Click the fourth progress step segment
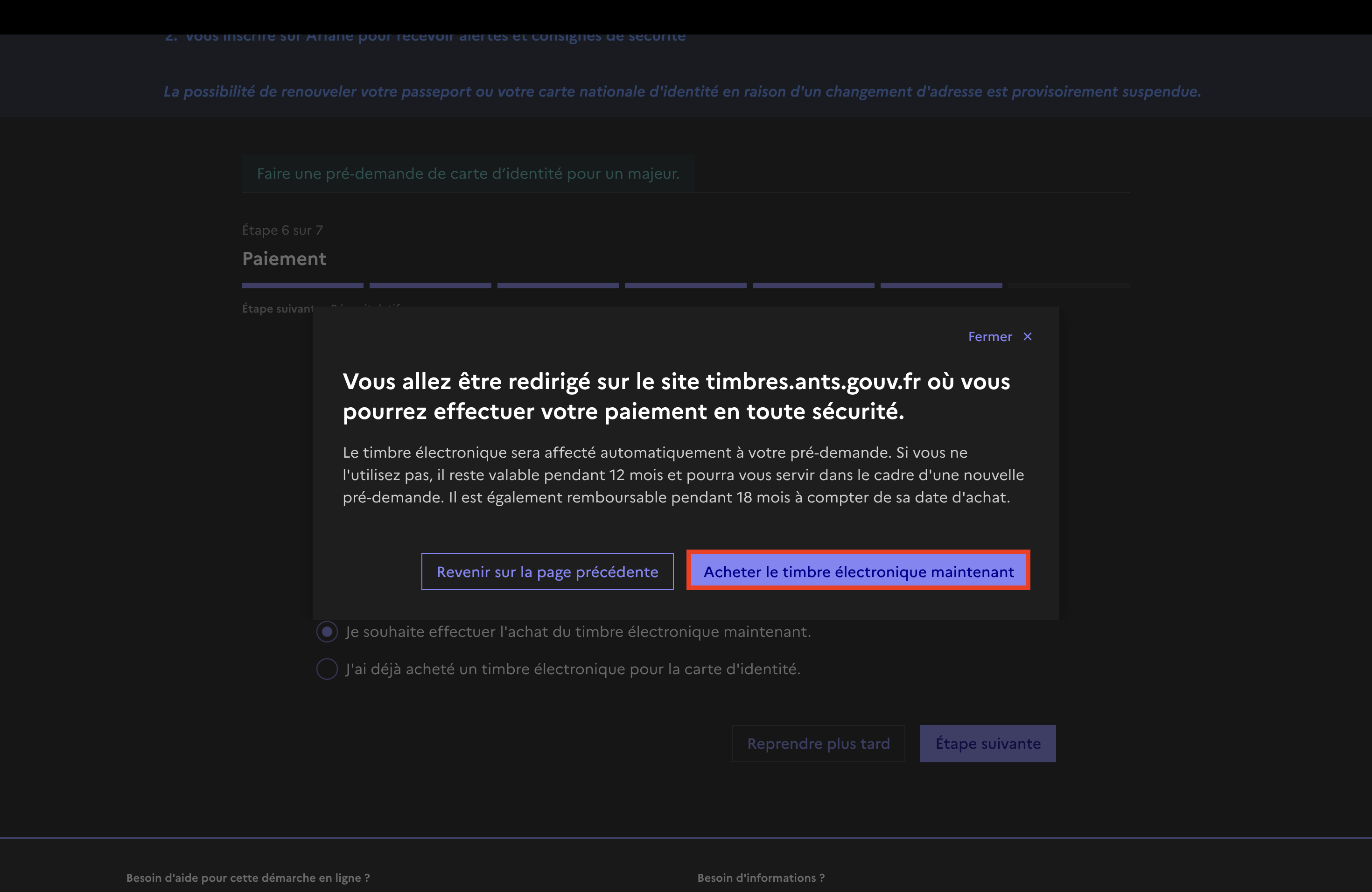This screenshot has width=1372, height=892. point(686,286)
